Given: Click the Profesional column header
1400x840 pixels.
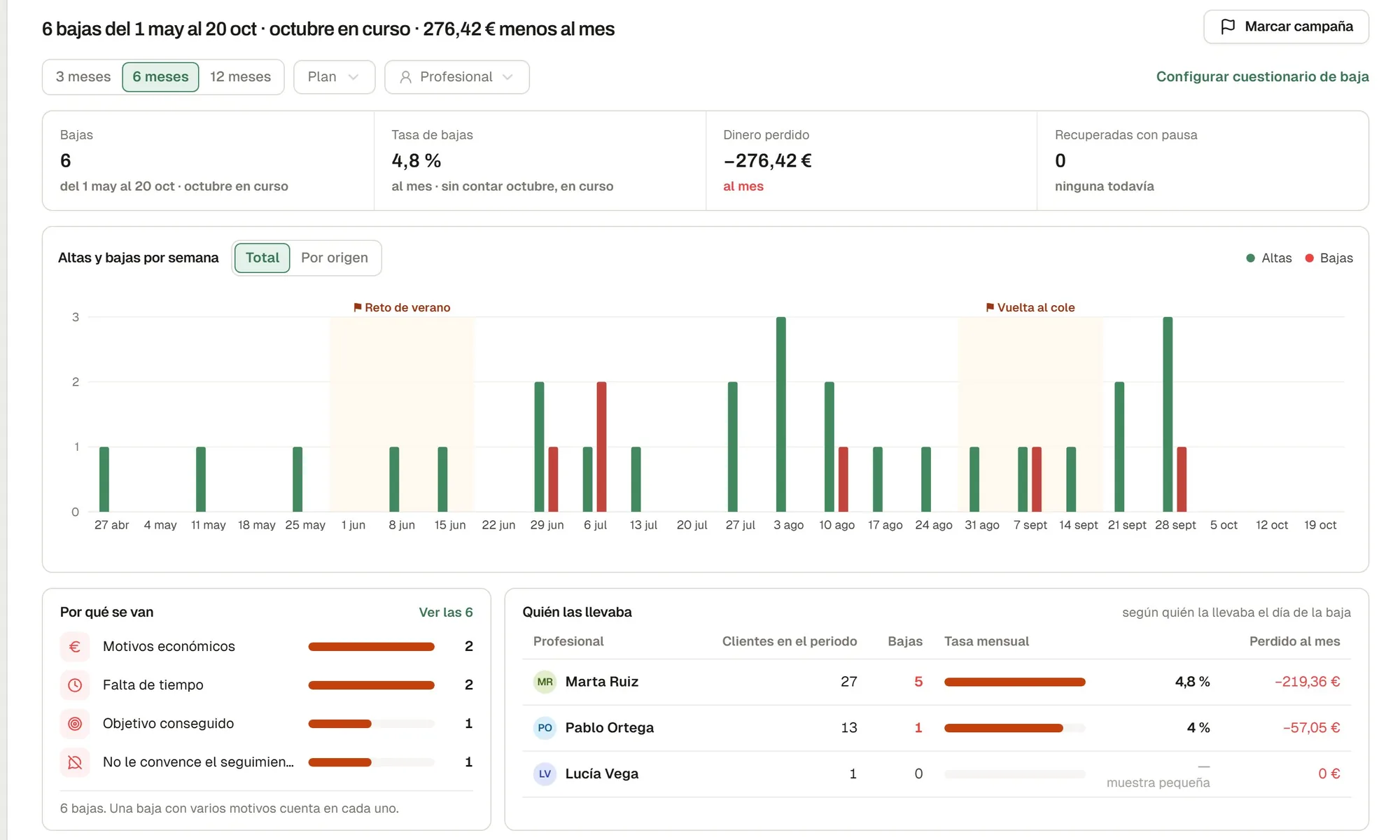Looking at the screenshot, I should point(568,641).
